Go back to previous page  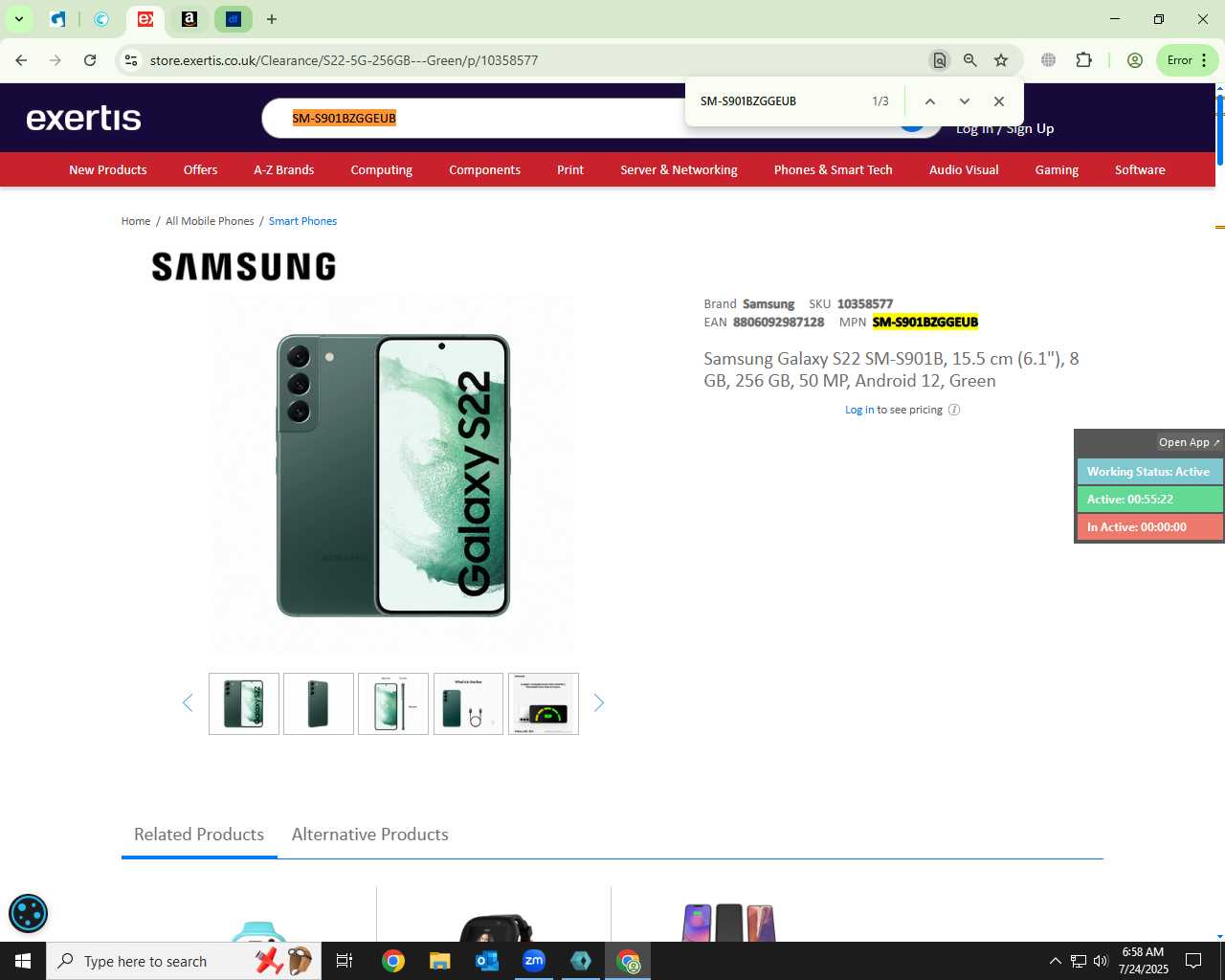(x=21, y=60)
